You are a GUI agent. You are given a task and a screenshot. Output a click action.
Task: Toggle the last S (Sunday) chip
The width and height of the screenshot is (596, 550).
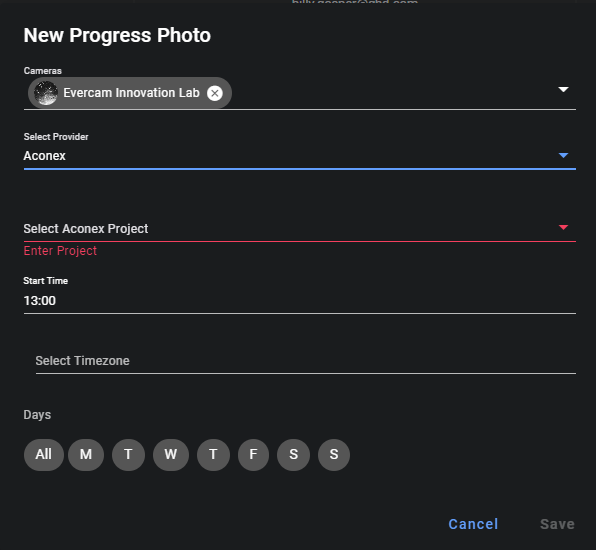coord(334,455)
